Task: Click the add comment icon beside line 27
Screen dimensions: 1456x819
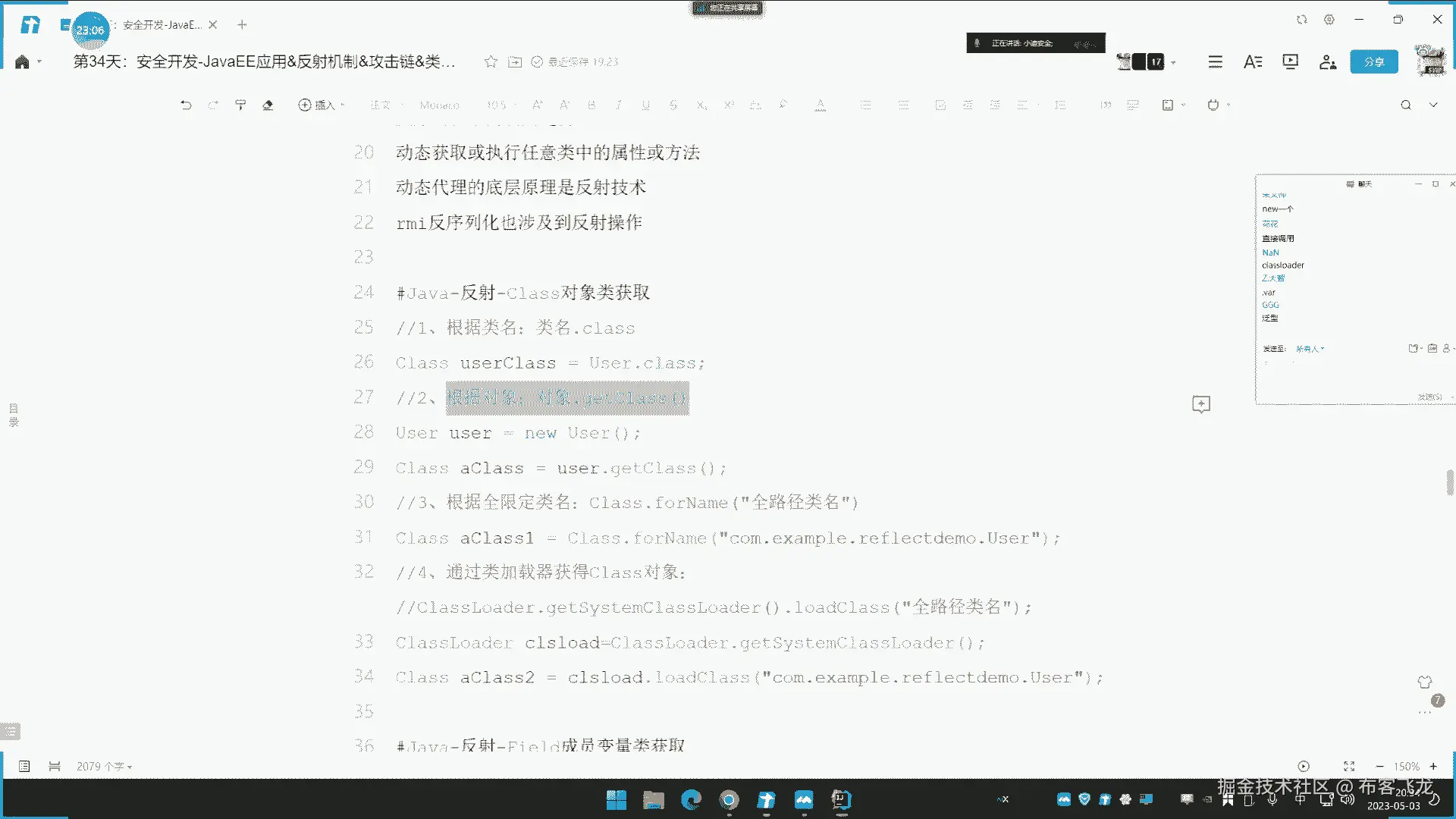Action: click(1200, 404)
